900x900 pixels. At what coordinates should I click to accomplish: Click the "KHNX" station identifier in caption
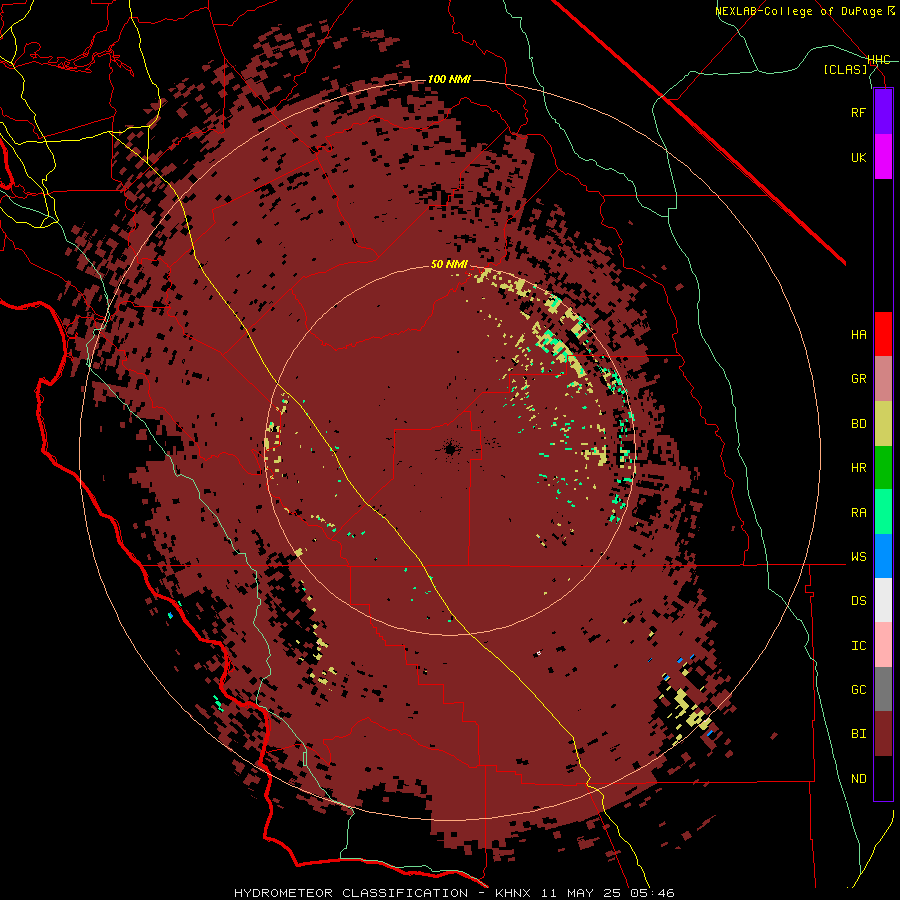pos(513,893)
